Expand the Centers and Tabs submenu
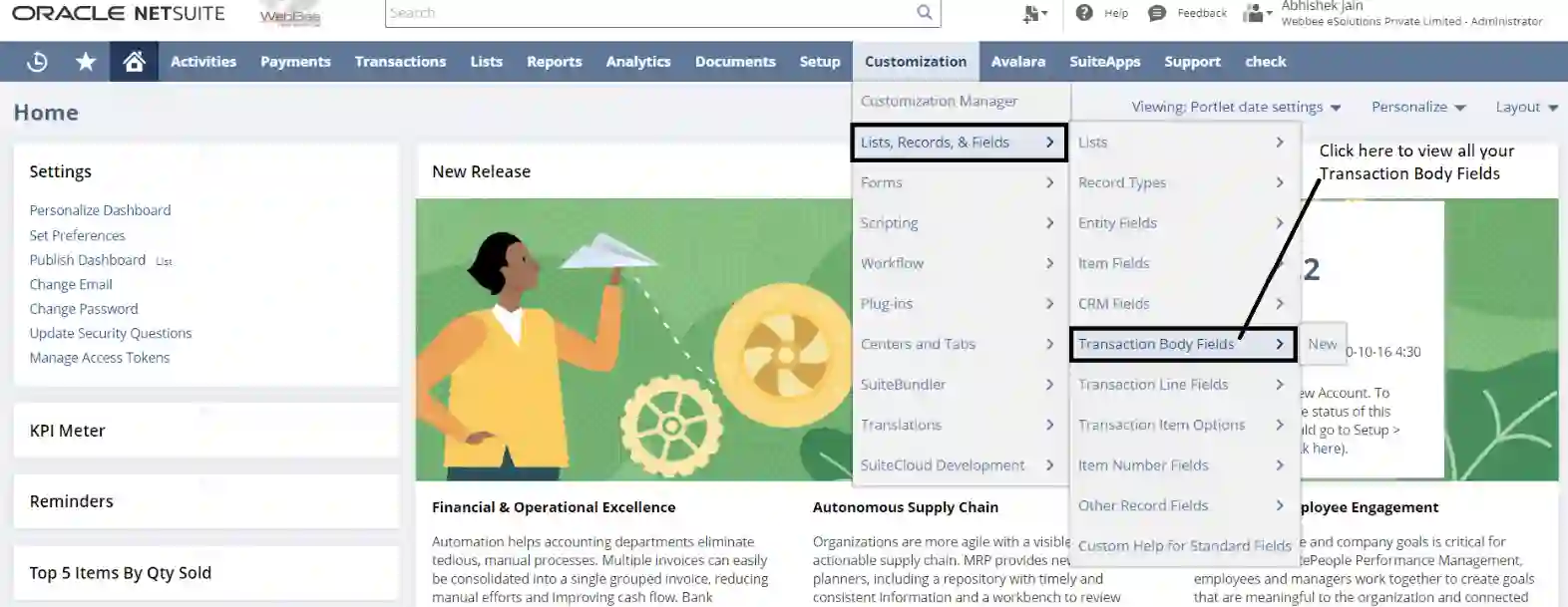 click(961, 344)
